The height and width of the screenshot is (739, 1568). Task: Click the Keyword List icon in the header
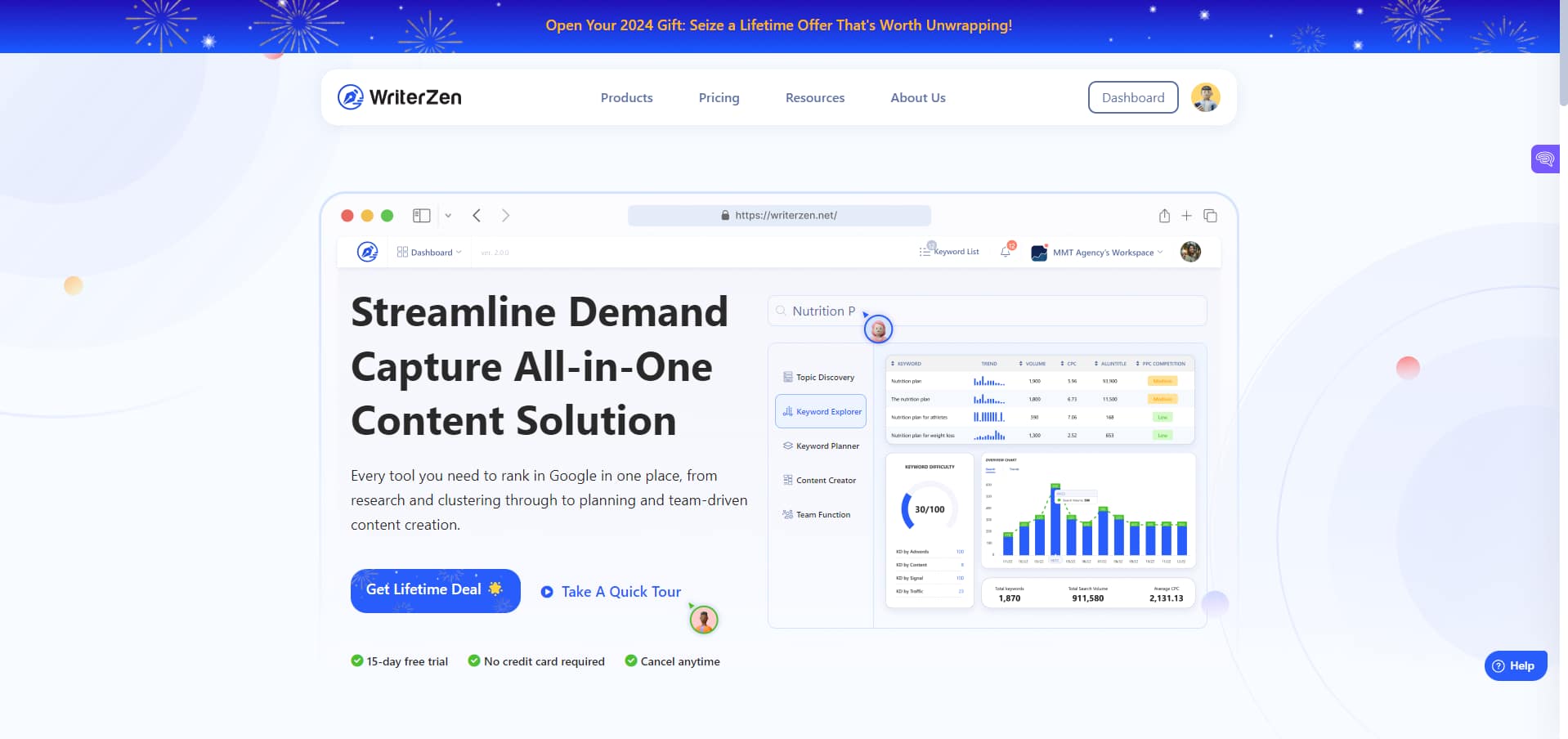click(924, 251)
